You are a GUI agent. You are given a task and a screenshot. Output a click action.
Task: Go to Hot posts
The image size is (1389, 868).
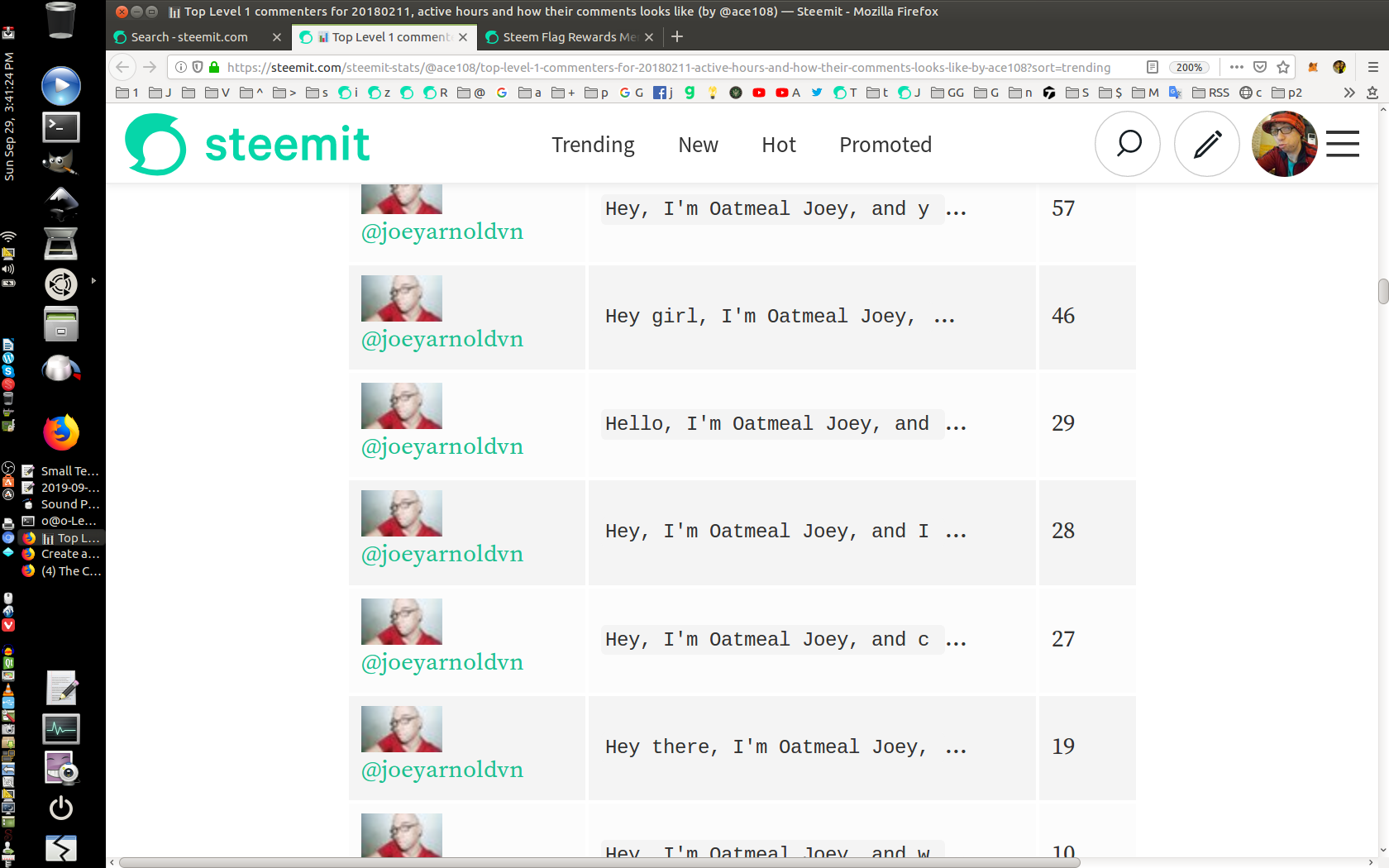pos(779,145)
